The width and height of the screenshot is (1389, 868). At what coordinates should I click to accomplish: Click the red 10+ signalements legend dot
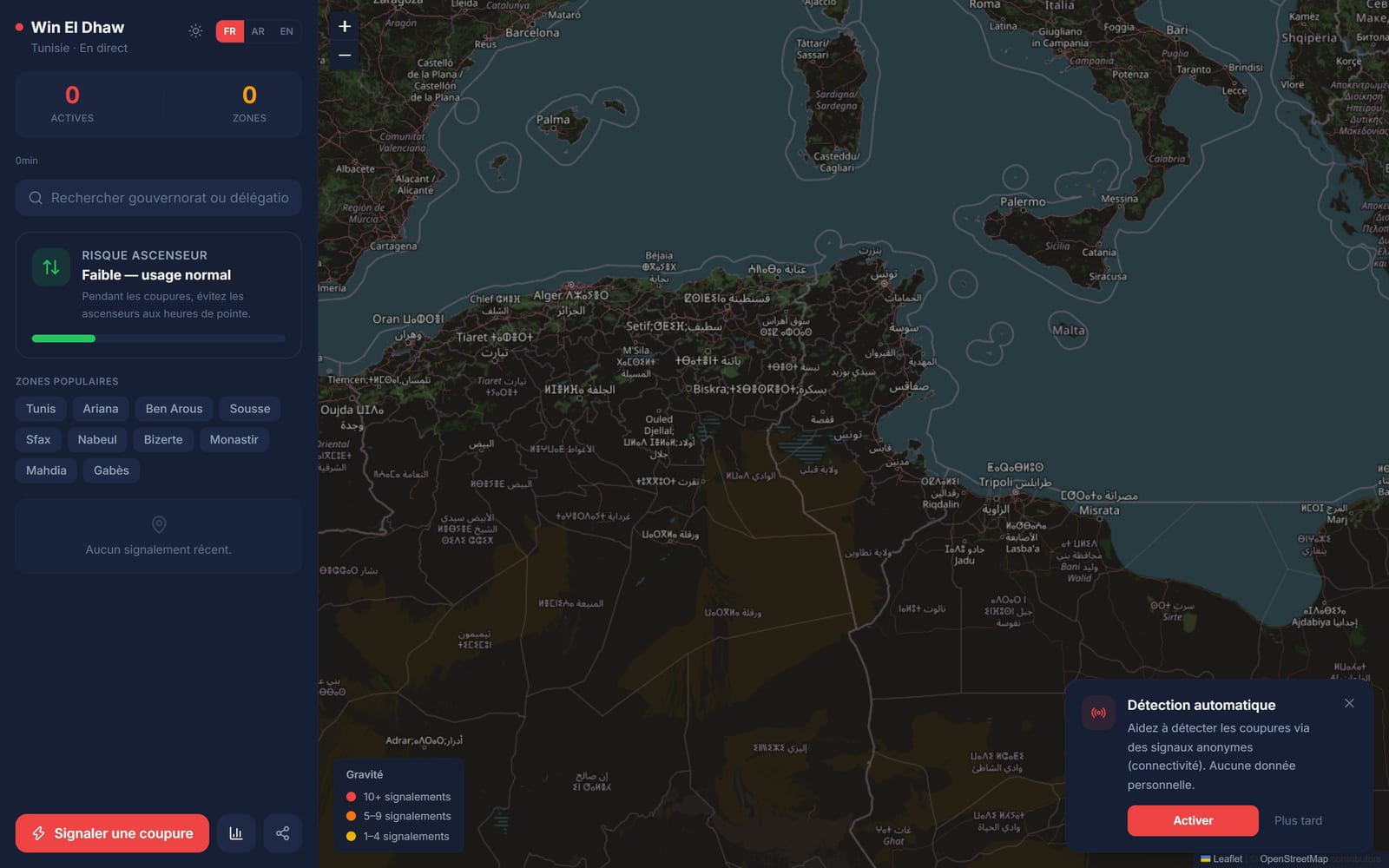coord(351,797)
